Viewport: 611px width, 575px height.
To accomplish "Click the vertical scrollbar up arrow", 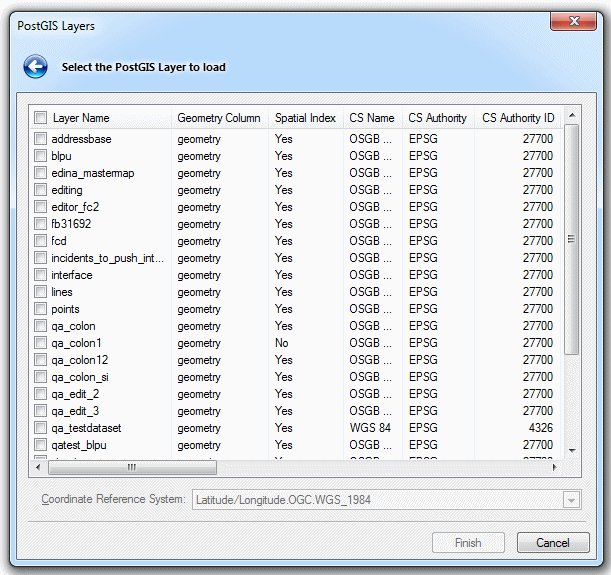I will 571,117.
